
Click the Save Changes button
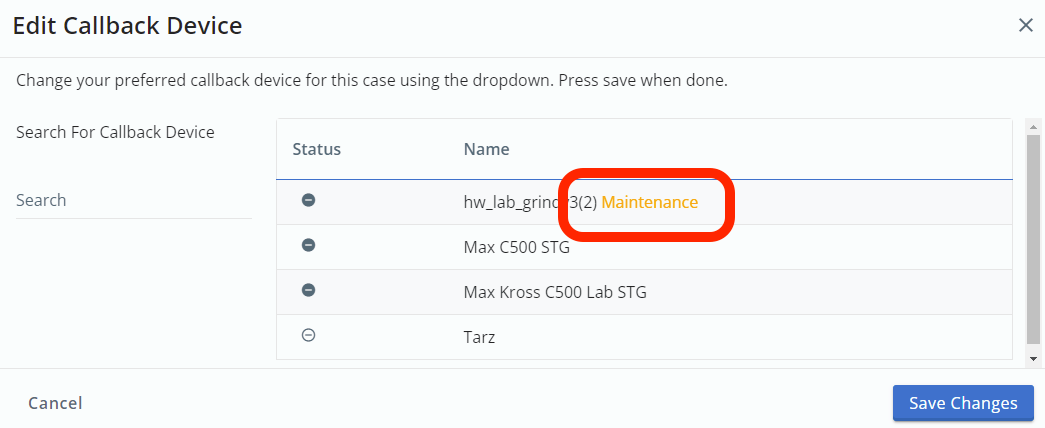click(963, 403)
